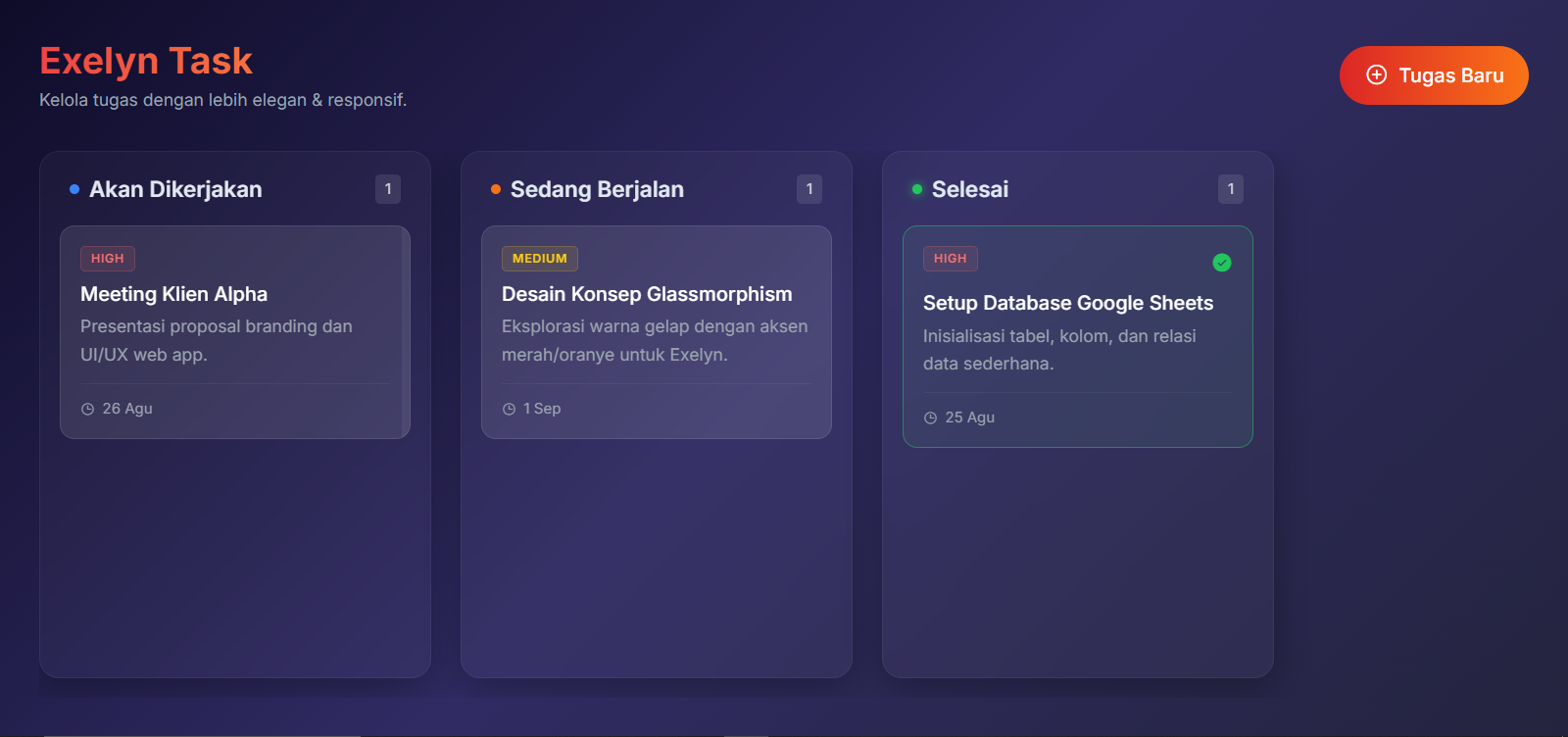The width and height of the screenshot is (1568, 737).
Task: Click the orange dot next to Sedang Berjalan
Action: pyautogui.click(x=496, y=189)
